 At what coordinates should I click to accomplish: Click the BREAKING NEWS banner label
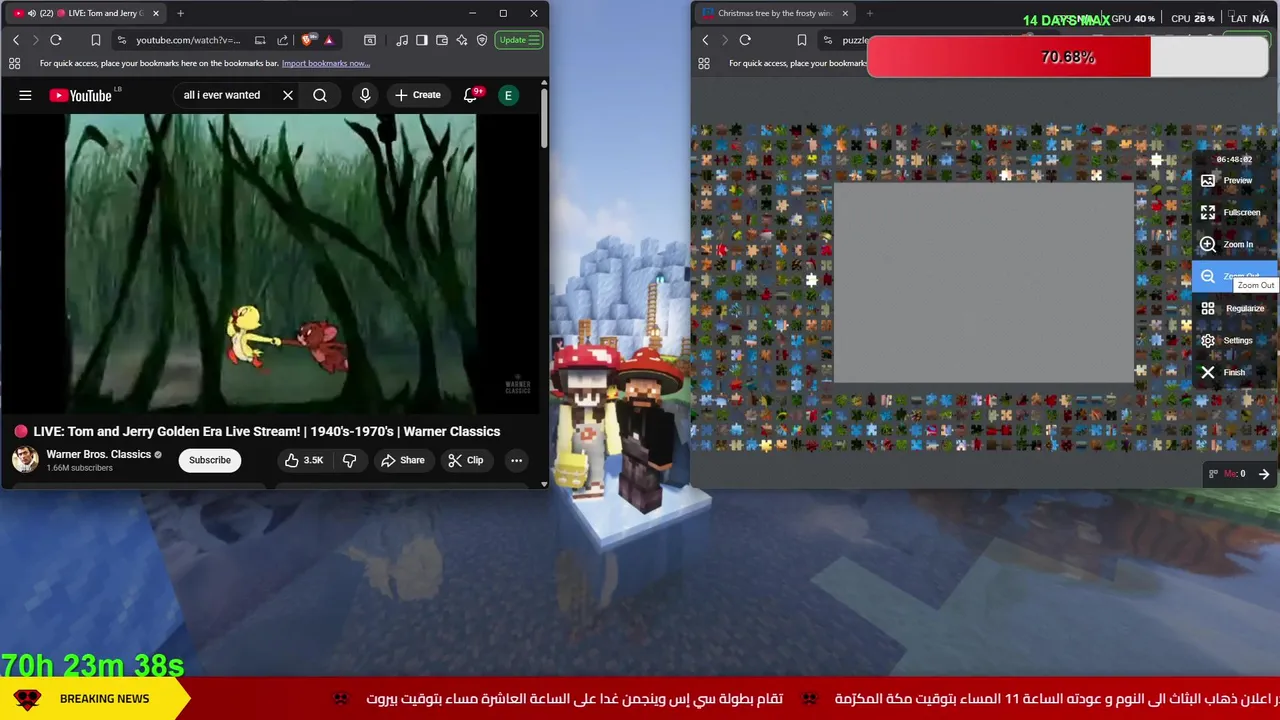pos(104,699)
